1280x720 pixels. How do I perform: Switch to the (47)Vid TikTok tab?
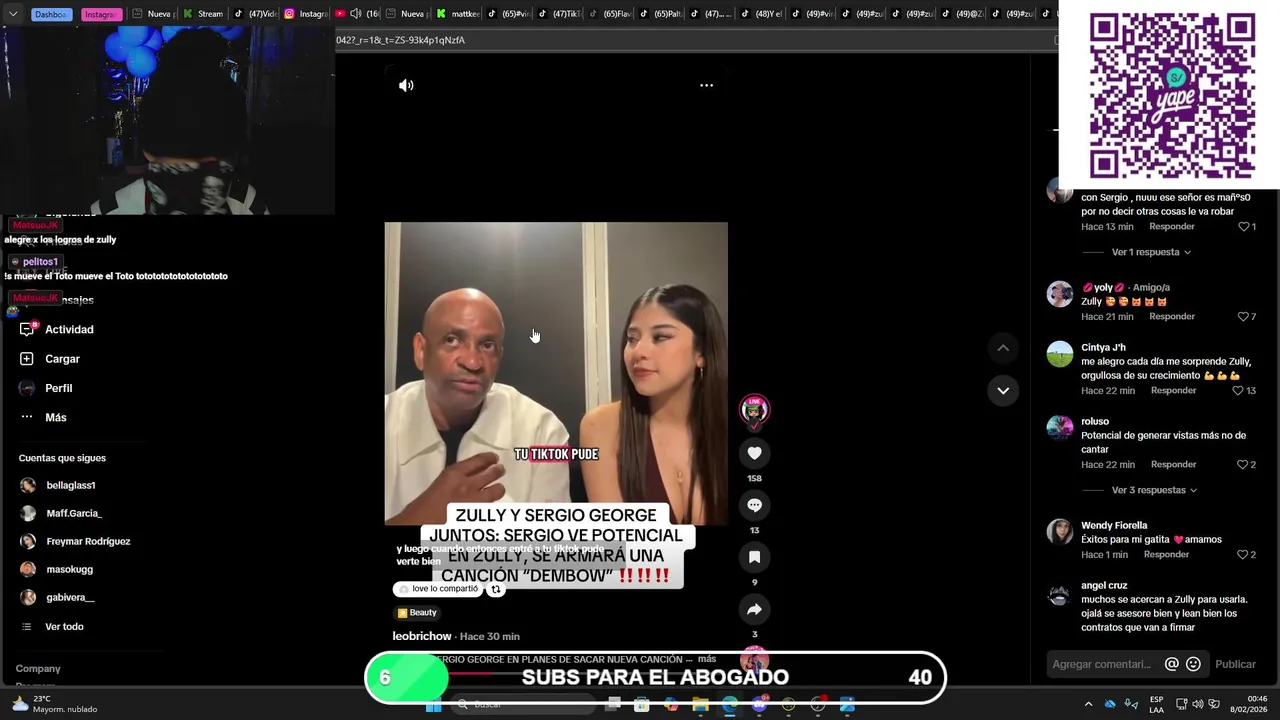coord(254,14)
